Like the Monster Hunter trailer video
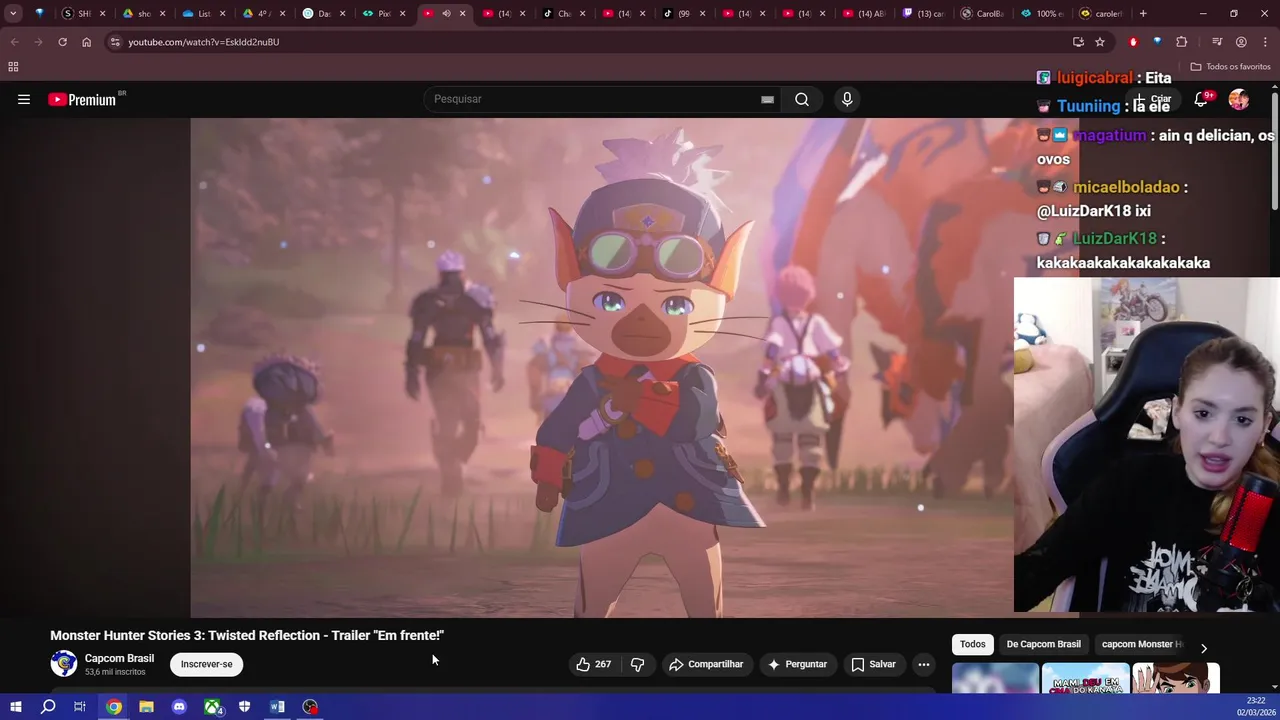 tap(593, 664)
